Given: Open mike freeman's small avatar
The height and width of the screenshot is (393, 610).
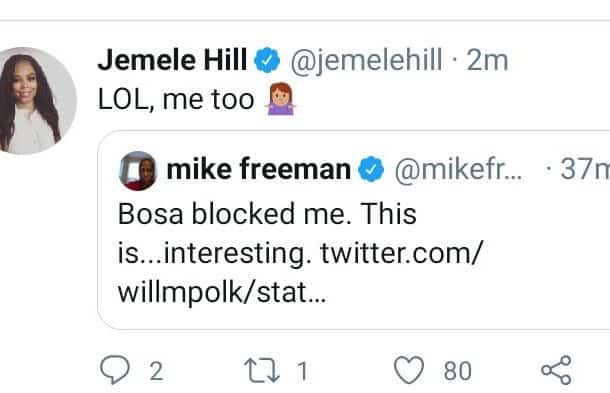Looking at the screenshot, I should click(x=138, y=170).
